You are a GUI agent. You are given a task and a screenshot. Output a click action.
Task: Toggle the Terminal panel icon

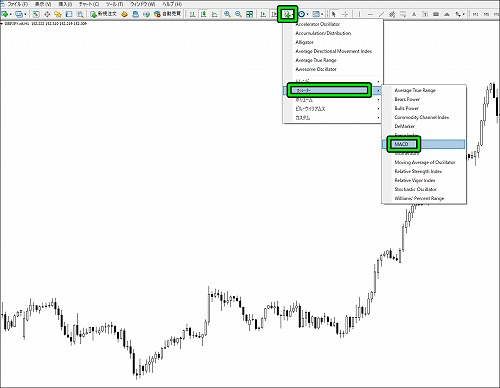pos(69,14)
